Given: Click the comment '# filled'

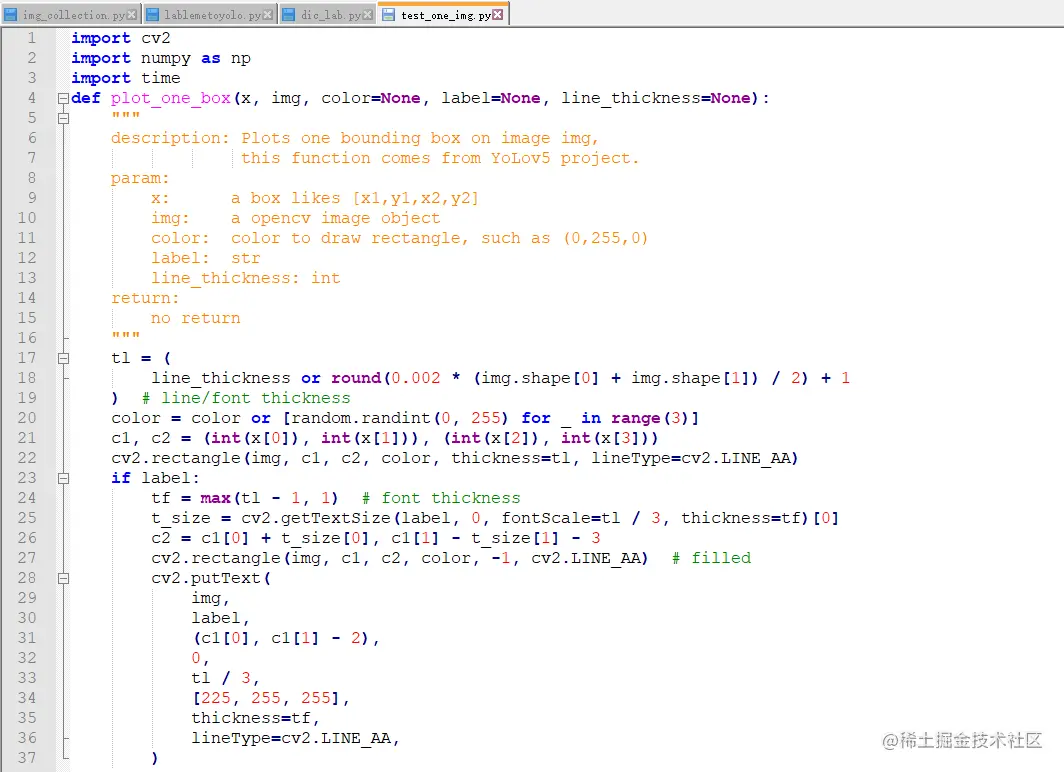Looking at the screenshot, I should [711, 558].
